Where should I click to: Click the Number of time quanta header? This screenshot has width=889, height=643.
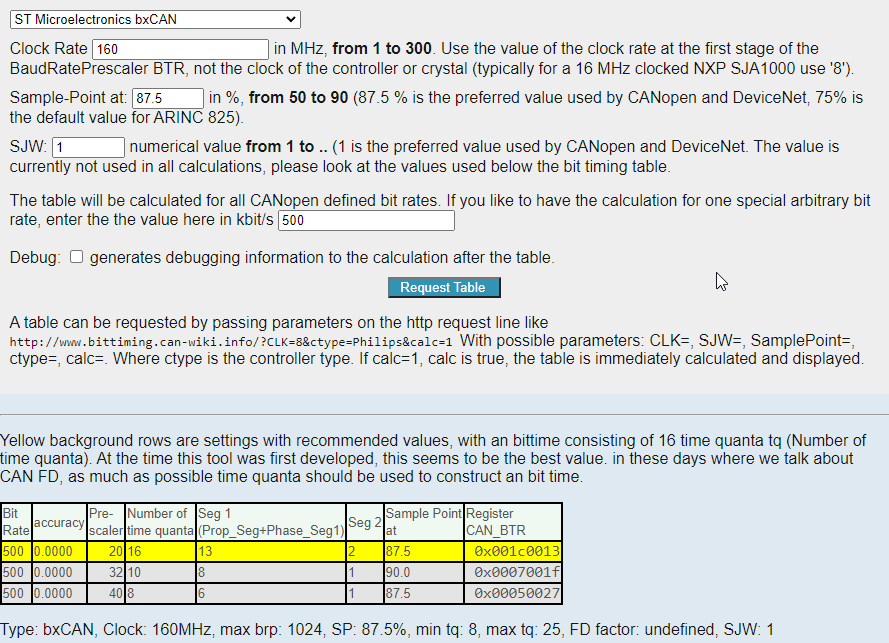click(160, 522)
